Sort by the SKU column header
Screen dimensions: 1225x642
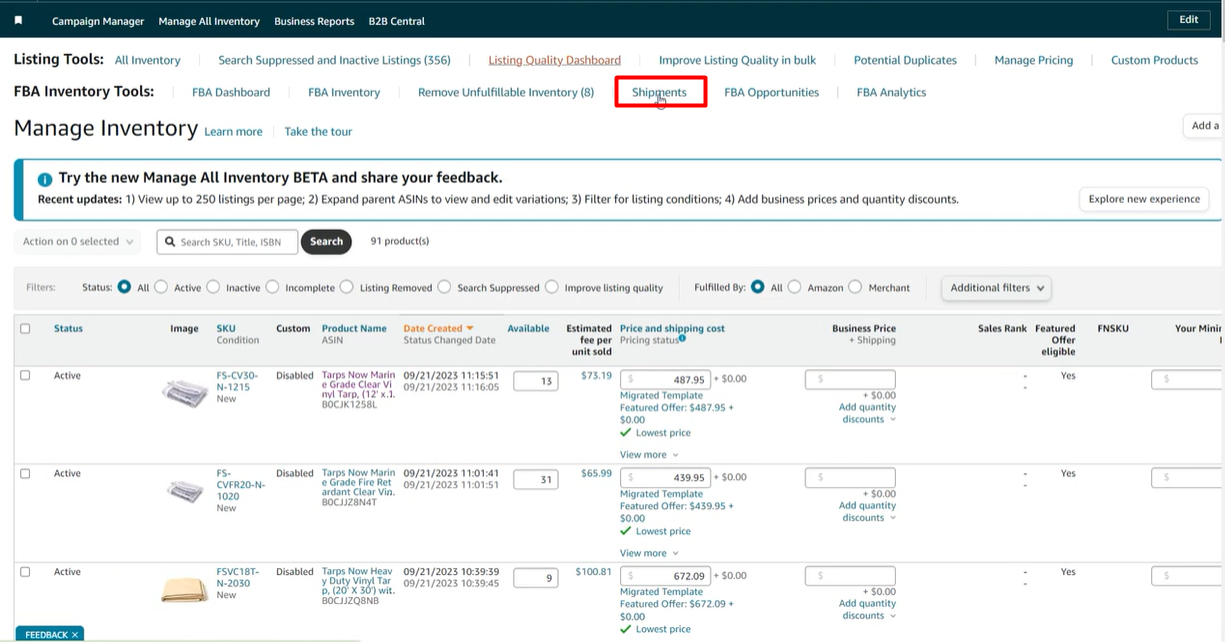[x=226, y=328]
